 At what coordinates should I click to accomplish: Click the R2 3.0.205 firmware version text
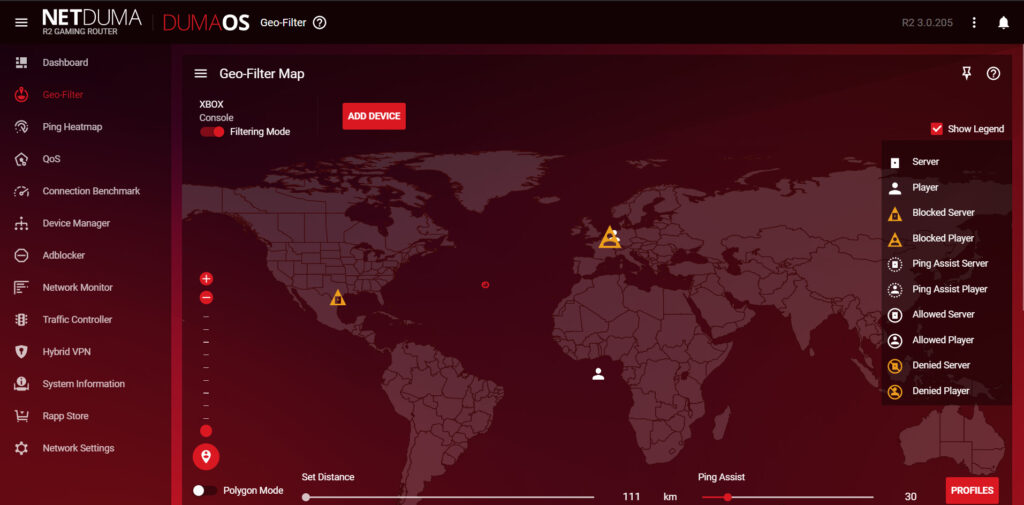coord(927,23)
